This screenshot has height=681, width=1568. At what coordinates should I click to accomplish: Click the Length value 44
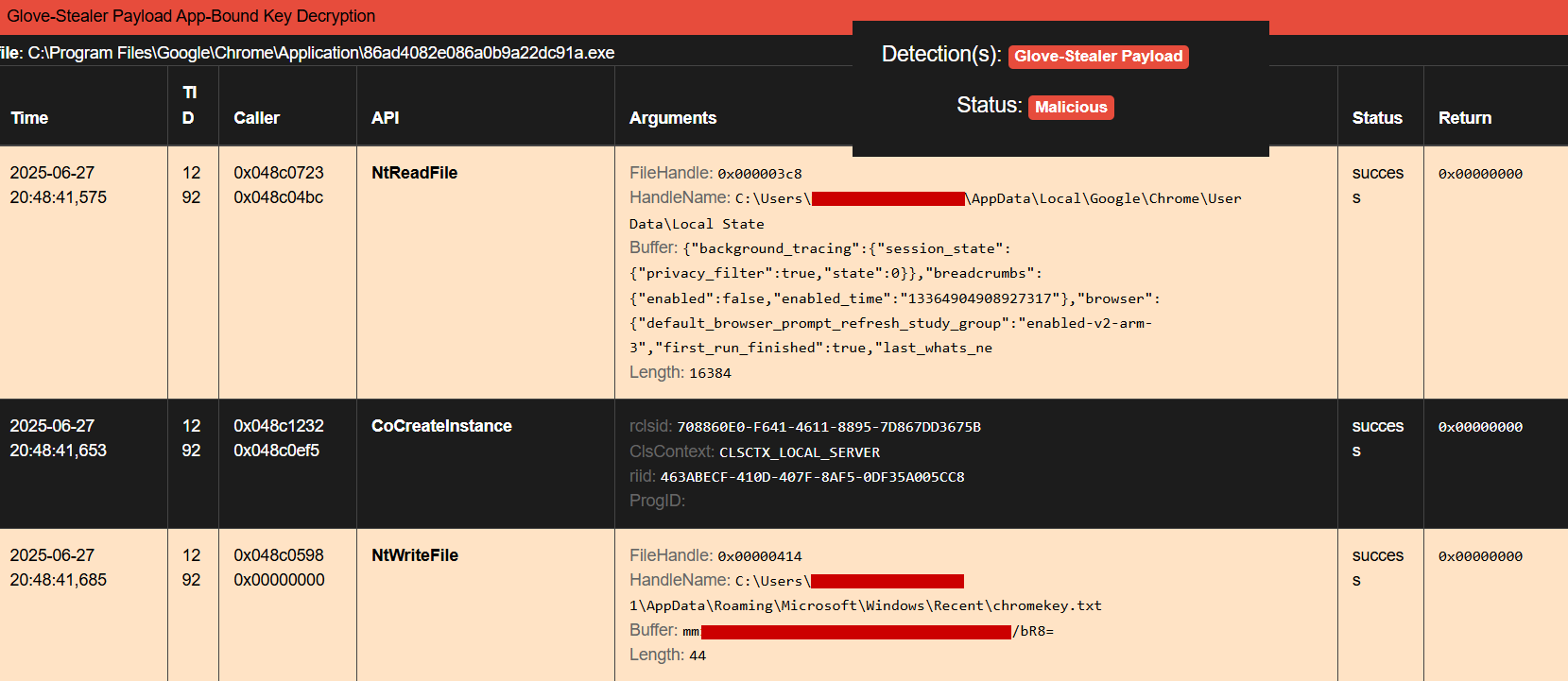698,655
